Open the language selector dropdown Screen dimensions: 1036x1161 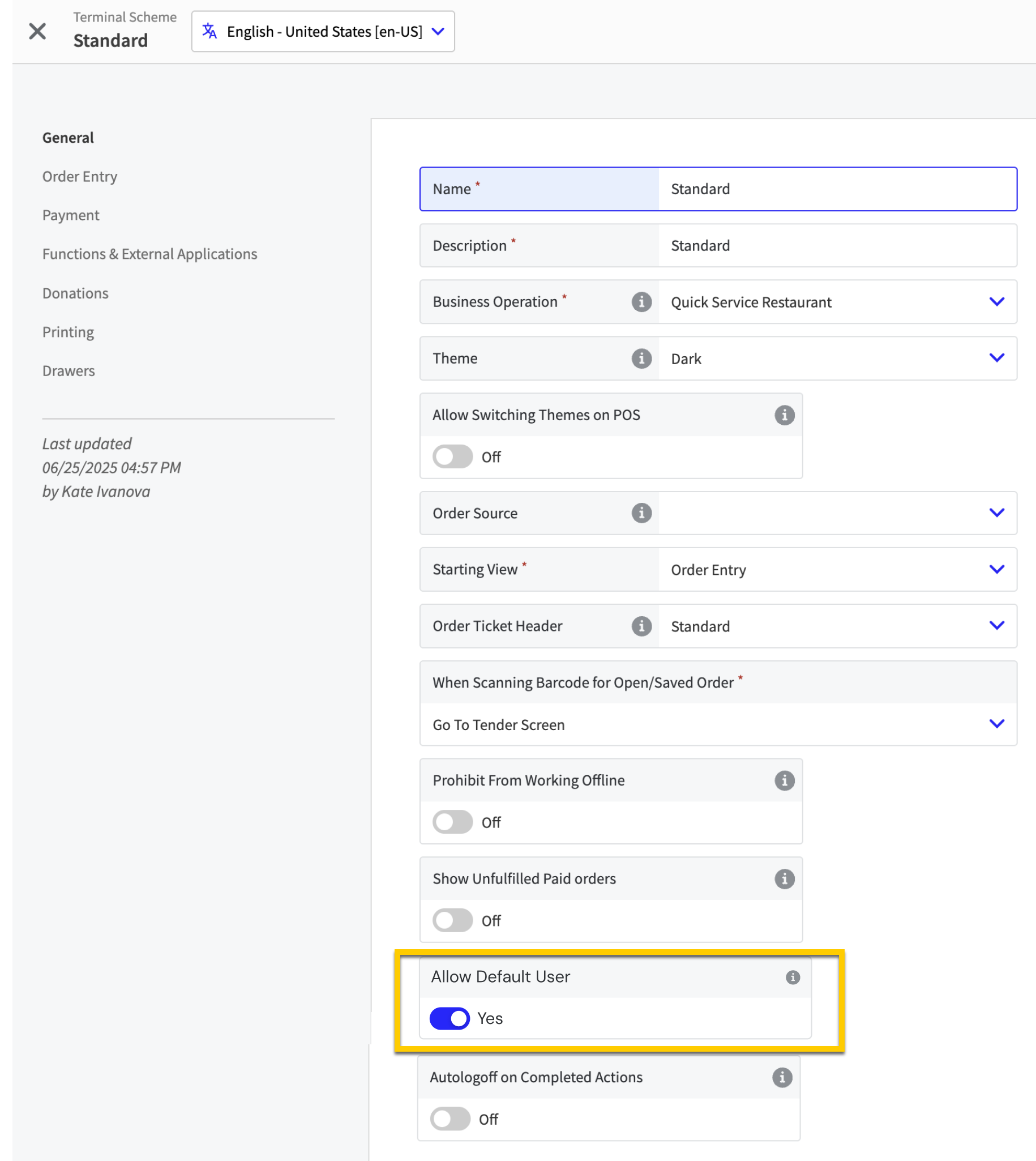pos(323,31)
